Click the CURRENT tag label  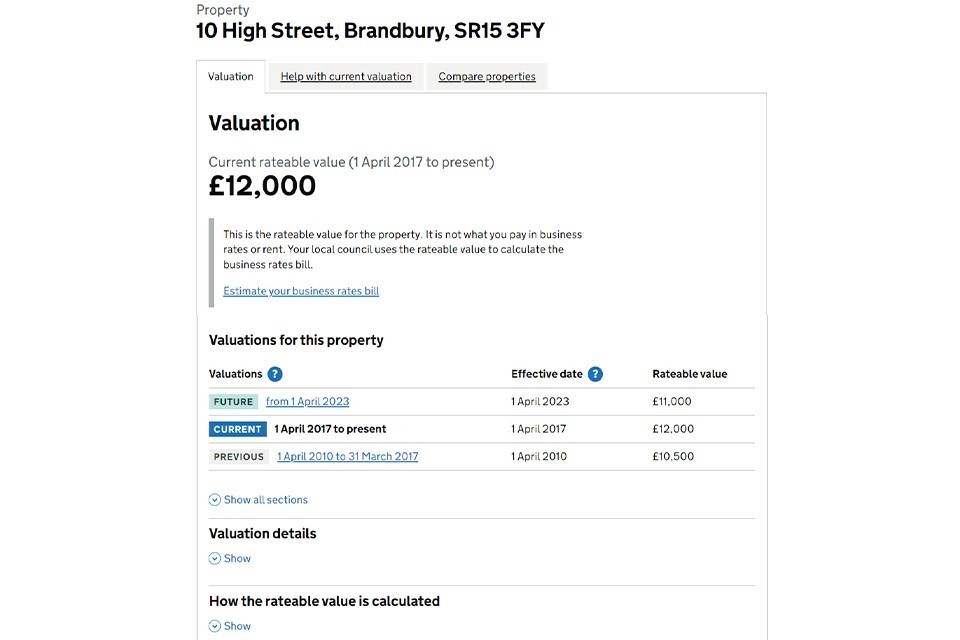pos(237,429)
